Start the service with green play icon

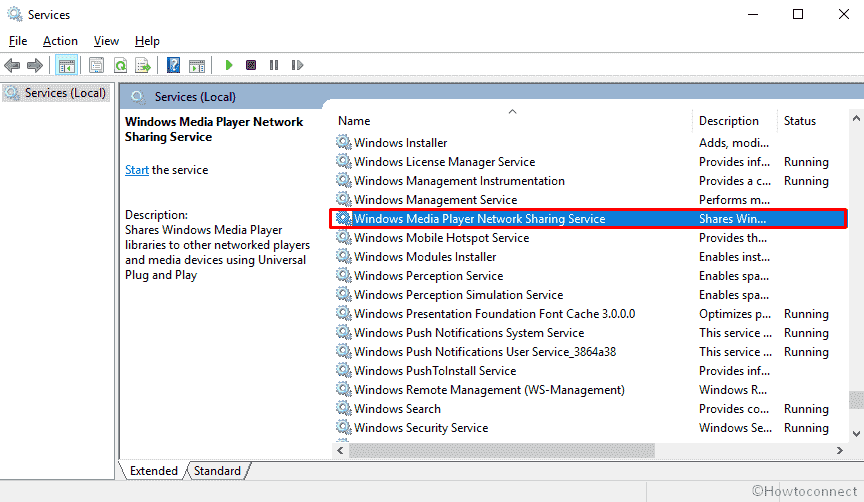[229, 65]
